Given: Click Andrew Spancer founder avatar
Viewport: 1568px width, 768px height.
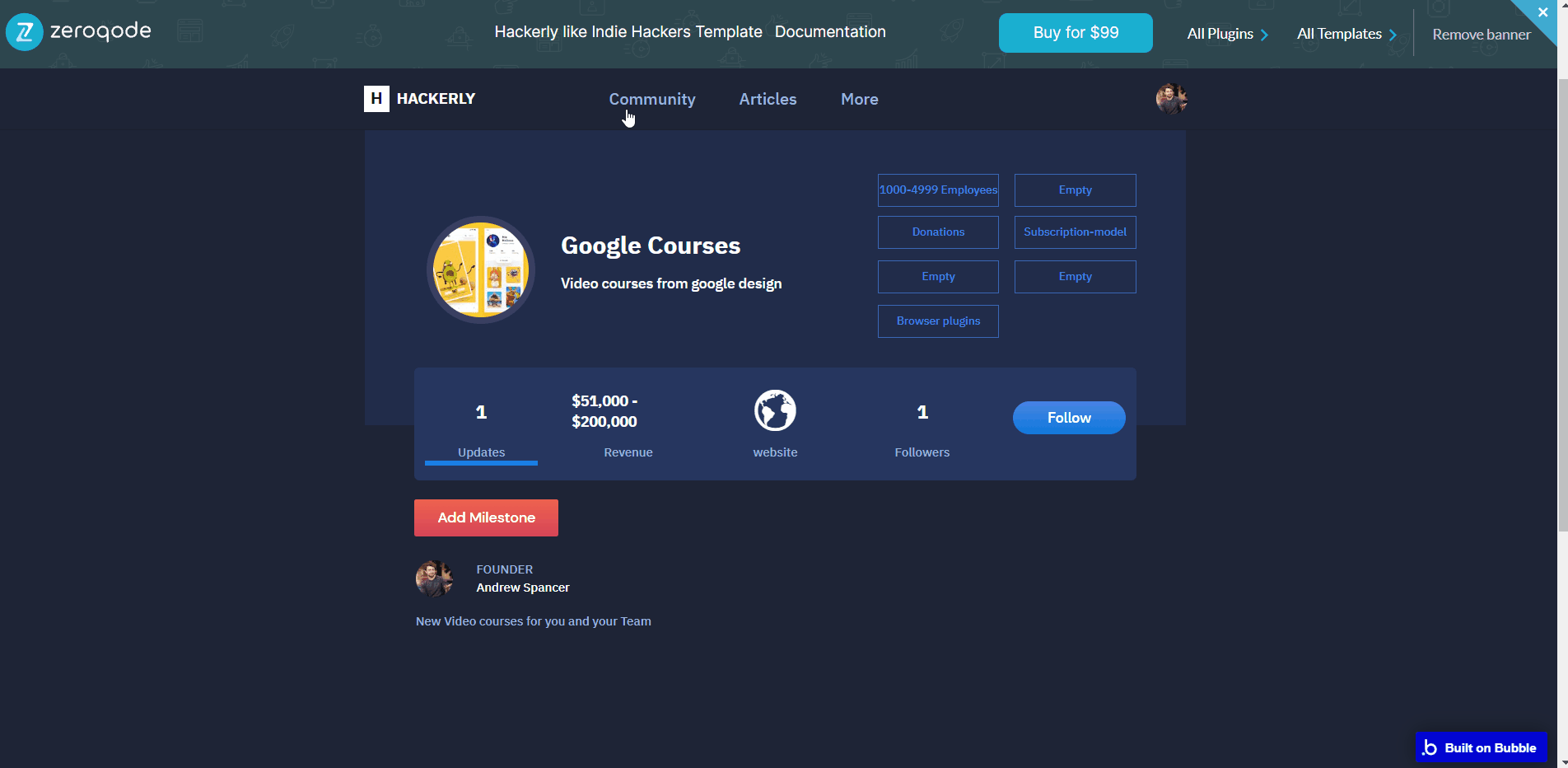Looking at the screenshot, I should pyautogui.click(x=434, y=578).
